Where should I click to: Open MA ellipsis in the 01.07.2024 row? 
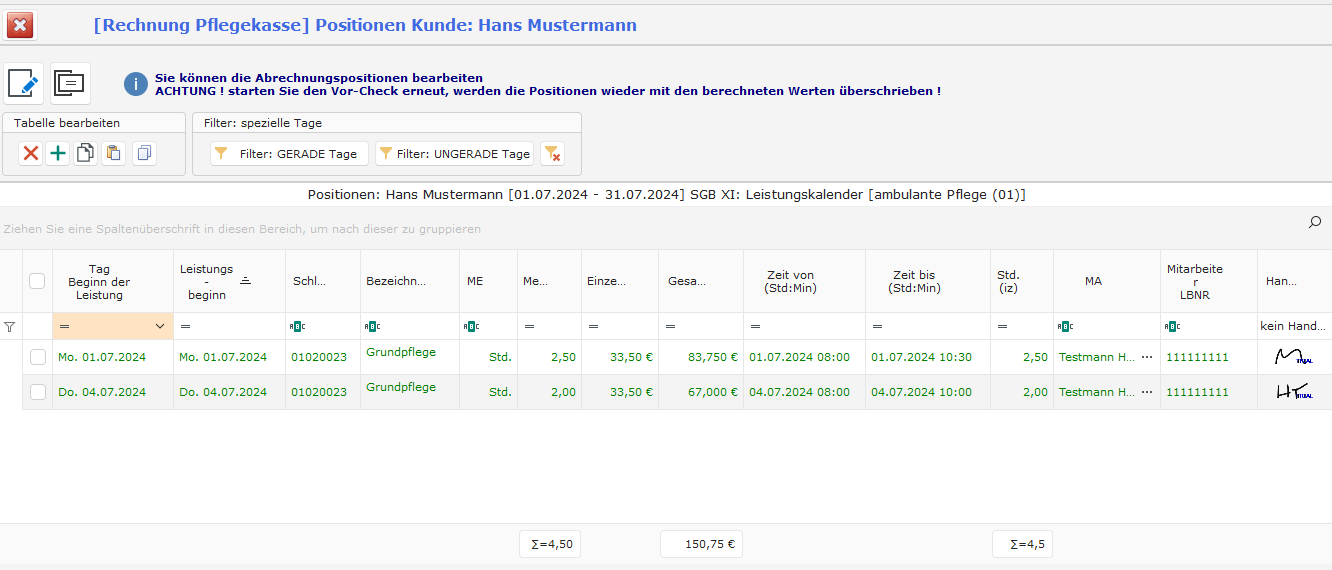1146,357
